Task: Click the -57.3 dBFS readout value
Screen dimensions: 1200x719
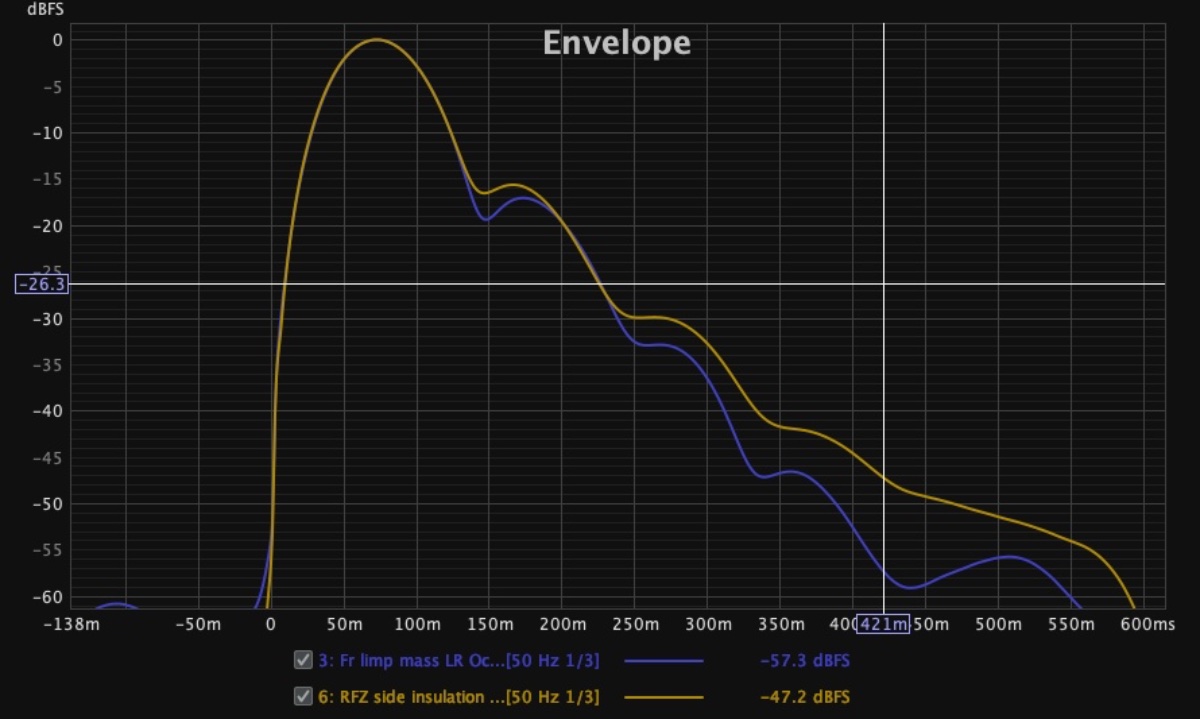Action: pos(805,661)
